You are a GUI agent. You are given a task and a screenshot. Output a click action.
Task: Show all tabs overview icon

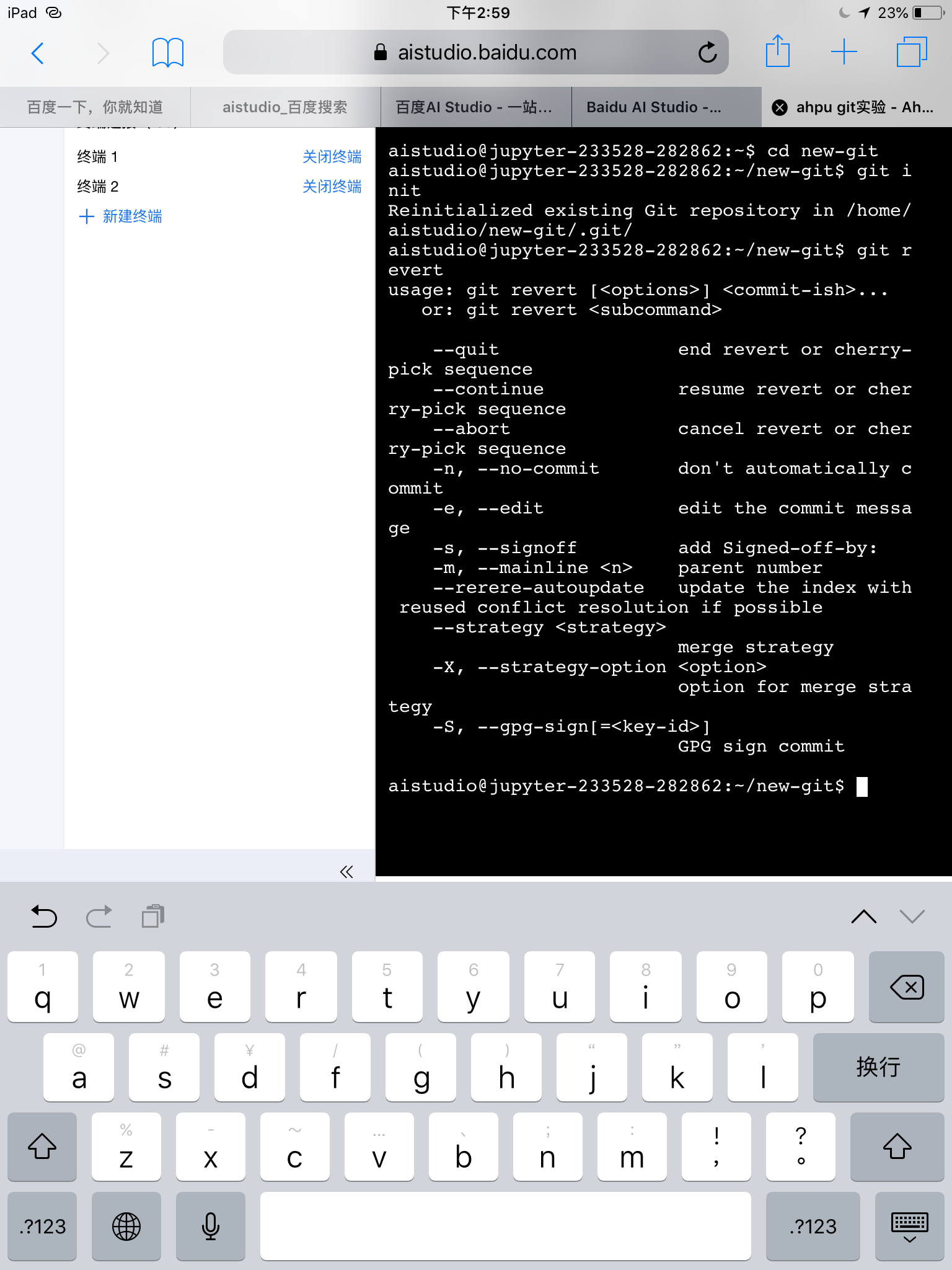pos(911,52)
